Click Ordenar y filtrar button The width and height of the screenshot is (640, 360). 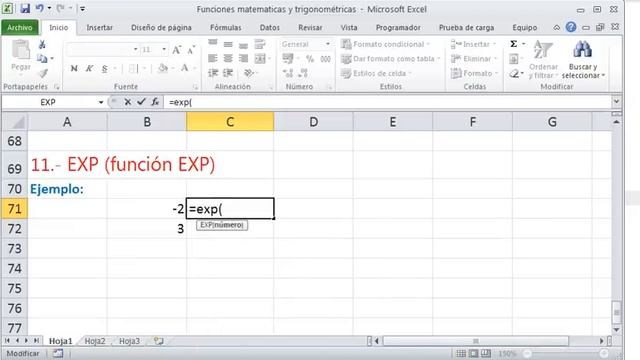coord(543,60)
